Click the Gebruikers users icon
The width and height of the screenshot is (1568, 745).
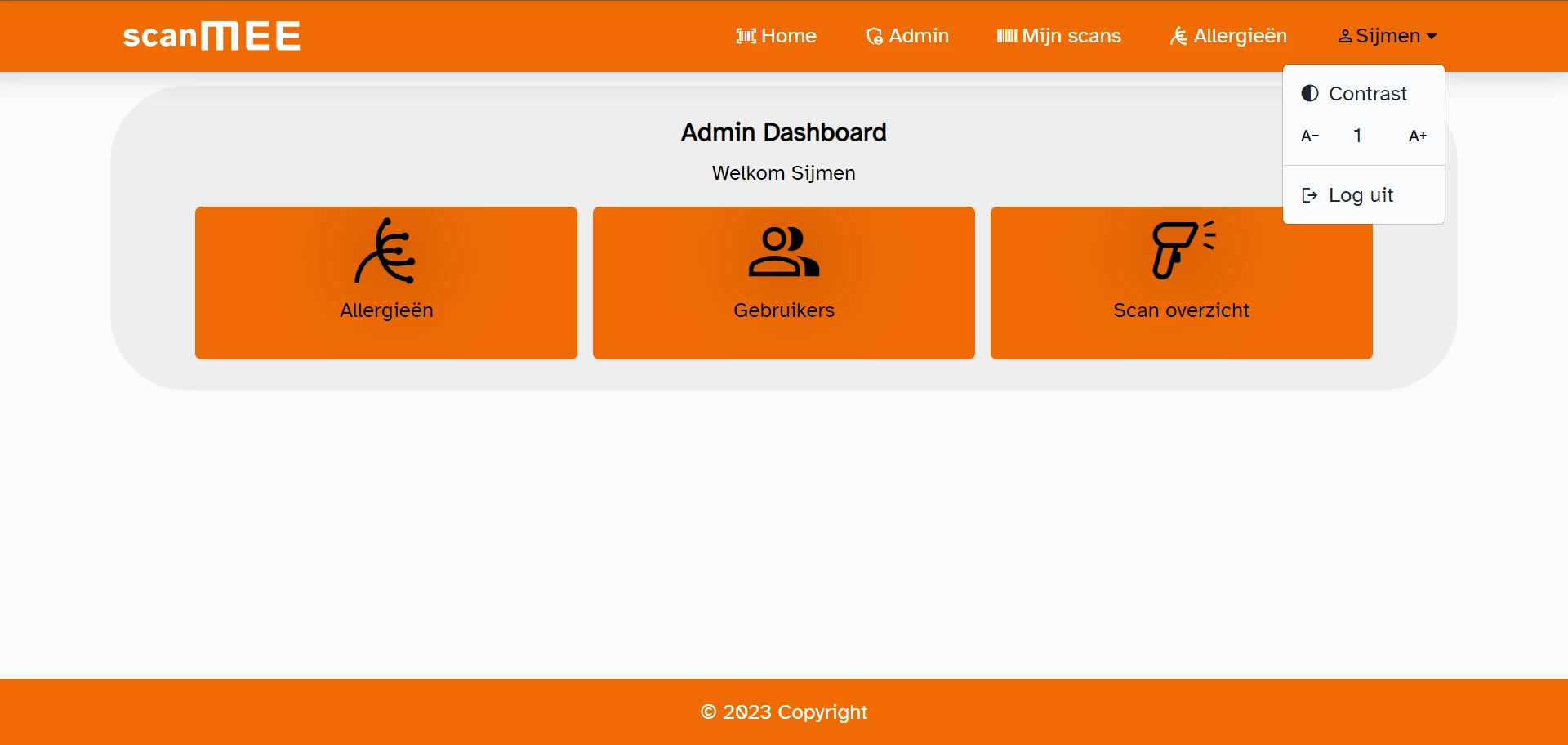783,253
